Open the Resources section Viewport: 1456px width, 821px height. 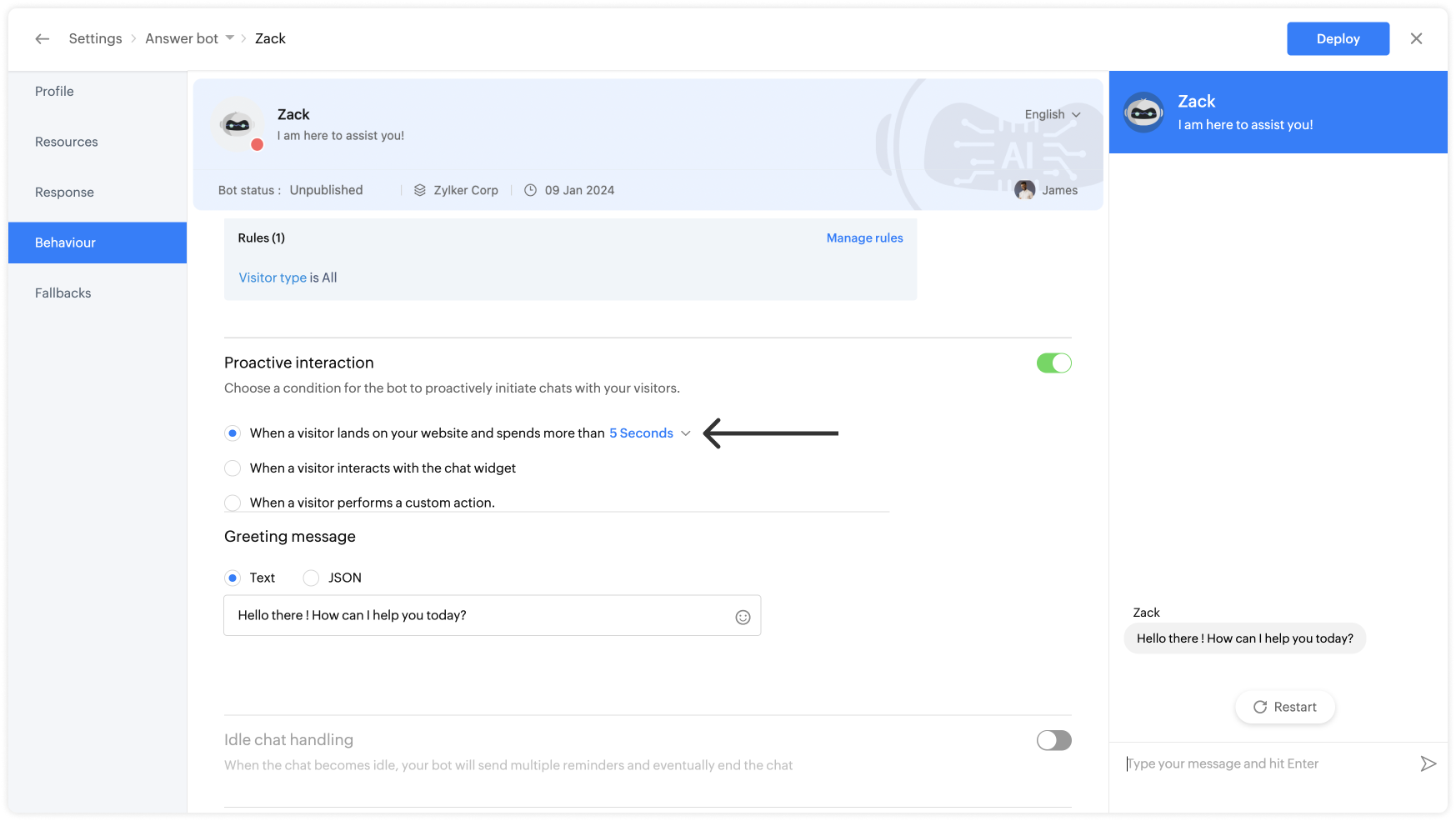click(67, 142)
